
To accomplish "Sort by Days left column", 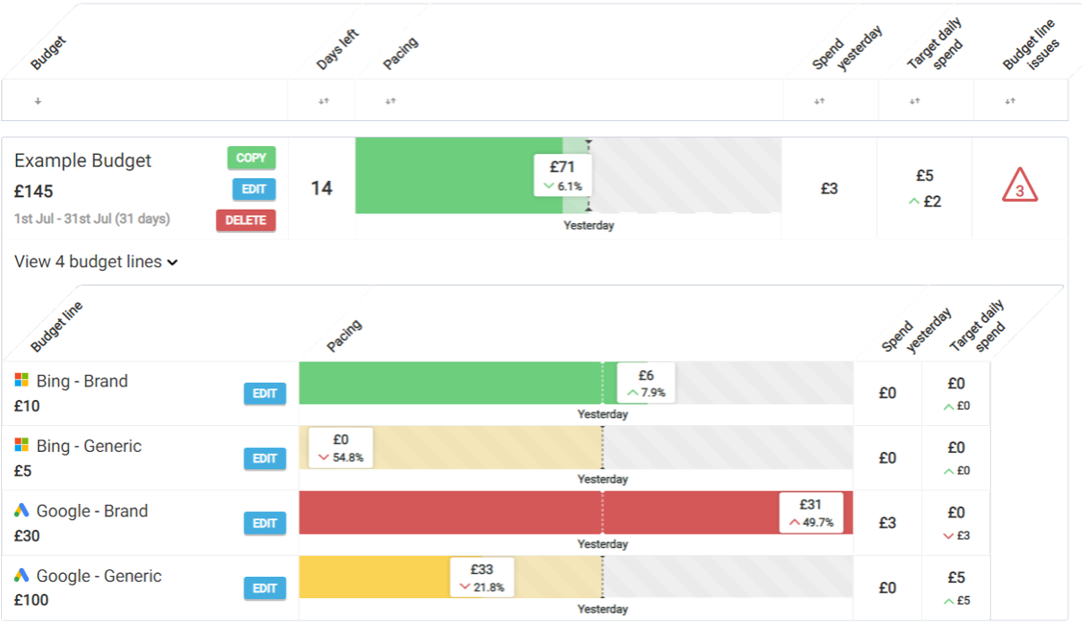I will [323, 101].
